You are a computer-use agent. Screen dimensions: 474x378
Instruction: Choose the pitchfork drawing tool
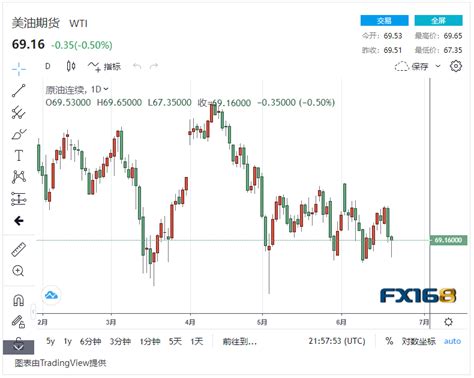pos(19,113)
